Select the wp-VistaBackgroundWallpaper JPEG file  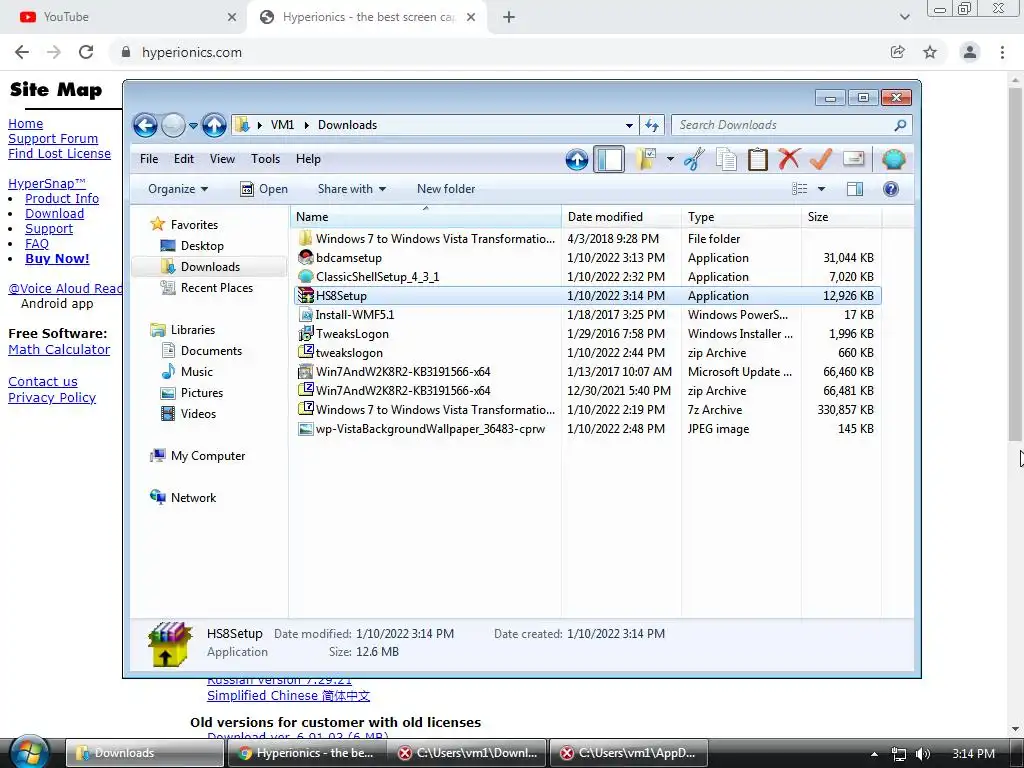(588, 429)
